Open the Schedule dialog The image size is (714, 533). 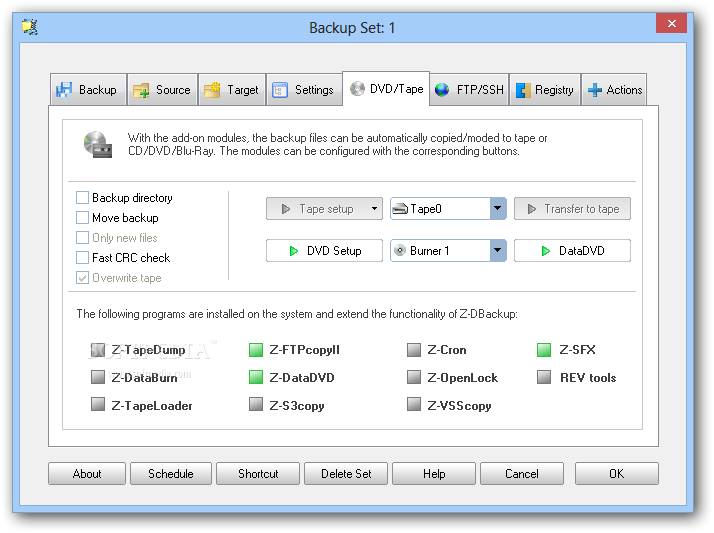point(171,474)
